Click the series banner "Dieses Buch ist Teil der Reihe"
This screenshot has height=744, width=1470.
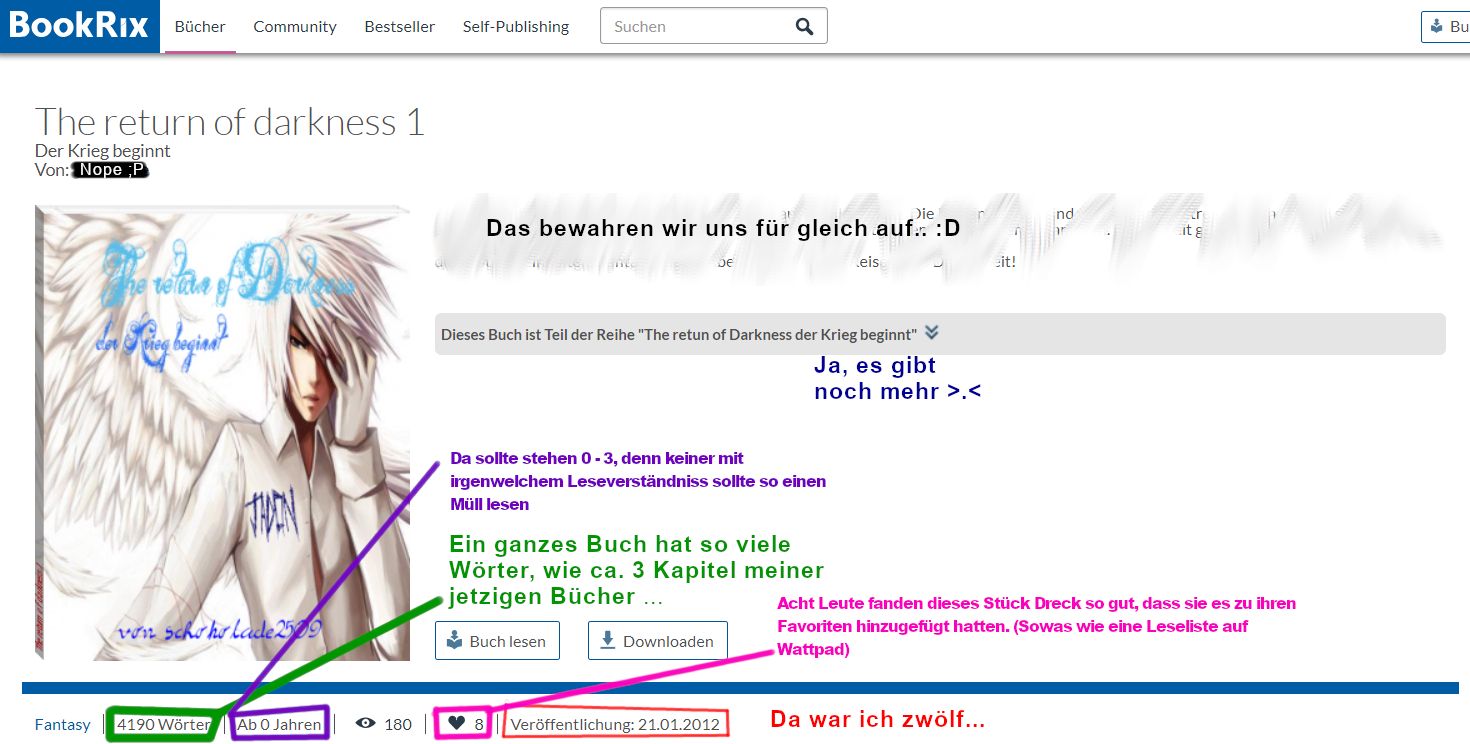tap(940, 334)
